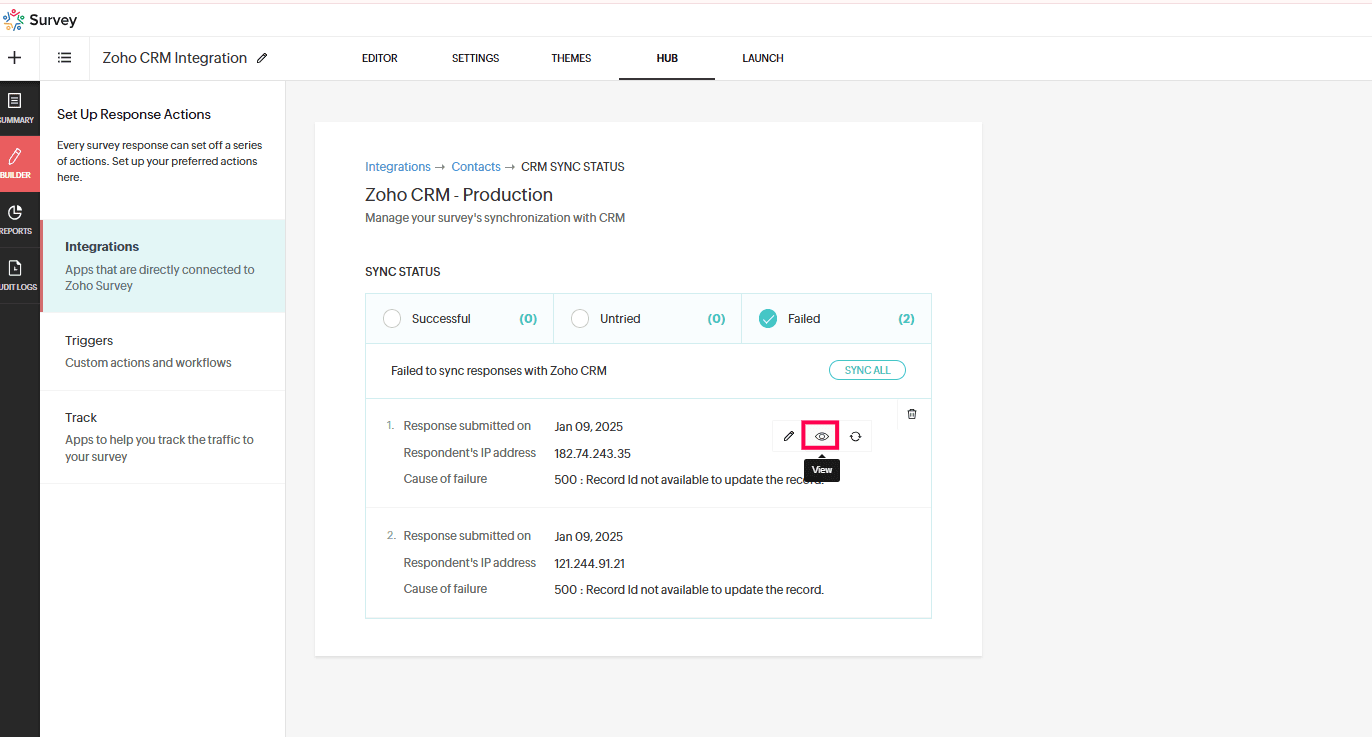Delete the first failed response with trash icon
The image size is (1372, 737).
(911, 414)
